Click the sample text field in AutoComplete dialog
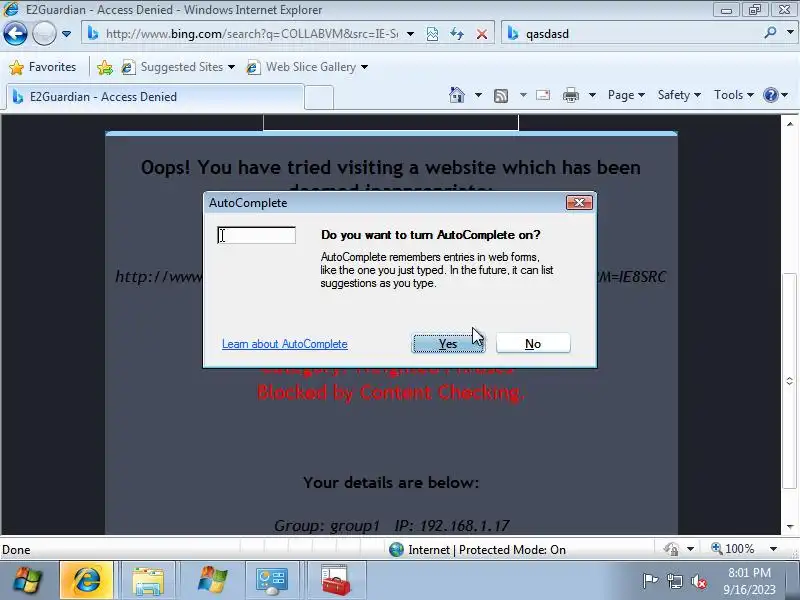 tap(256, 235)
